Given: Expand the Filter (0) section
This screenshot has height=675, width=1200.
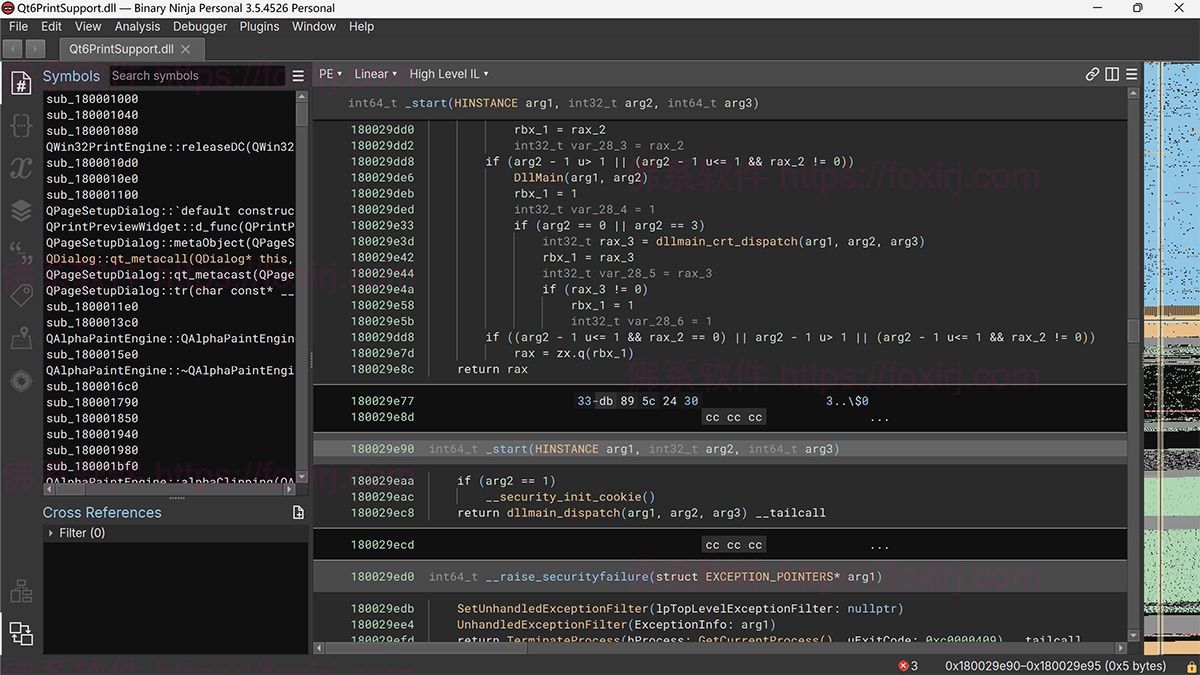Looking at the screenshot, I should coord(52,533).
